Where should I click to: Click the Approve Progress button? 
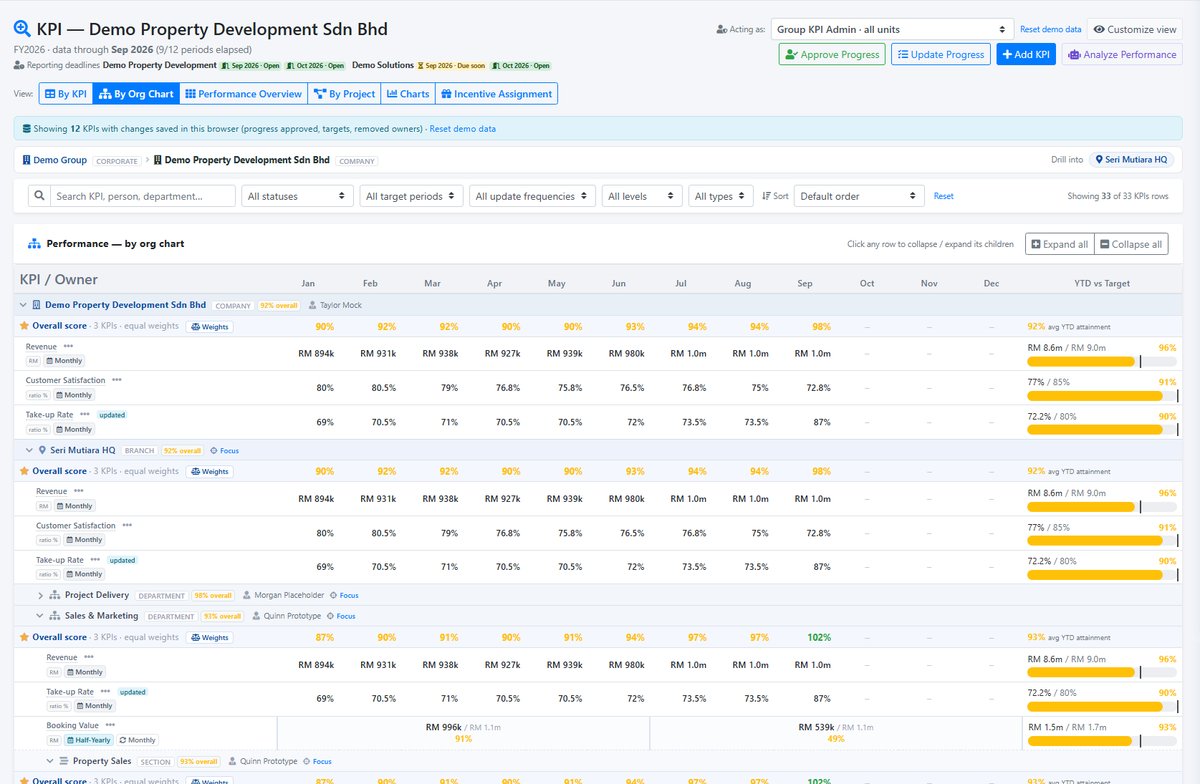coord(832,54)
